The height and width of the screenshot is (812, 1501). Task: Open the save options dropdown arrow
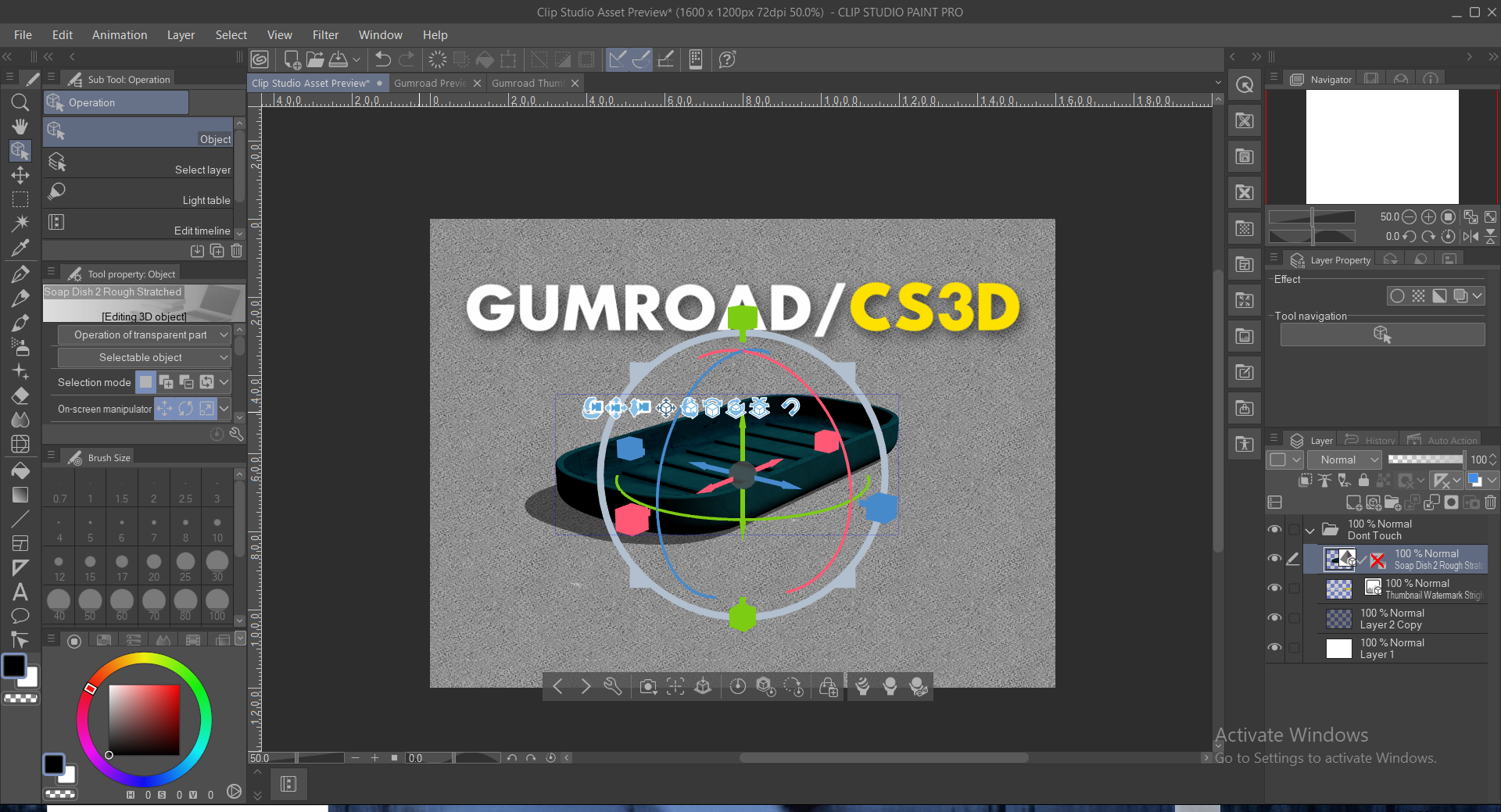pos(356,59)
